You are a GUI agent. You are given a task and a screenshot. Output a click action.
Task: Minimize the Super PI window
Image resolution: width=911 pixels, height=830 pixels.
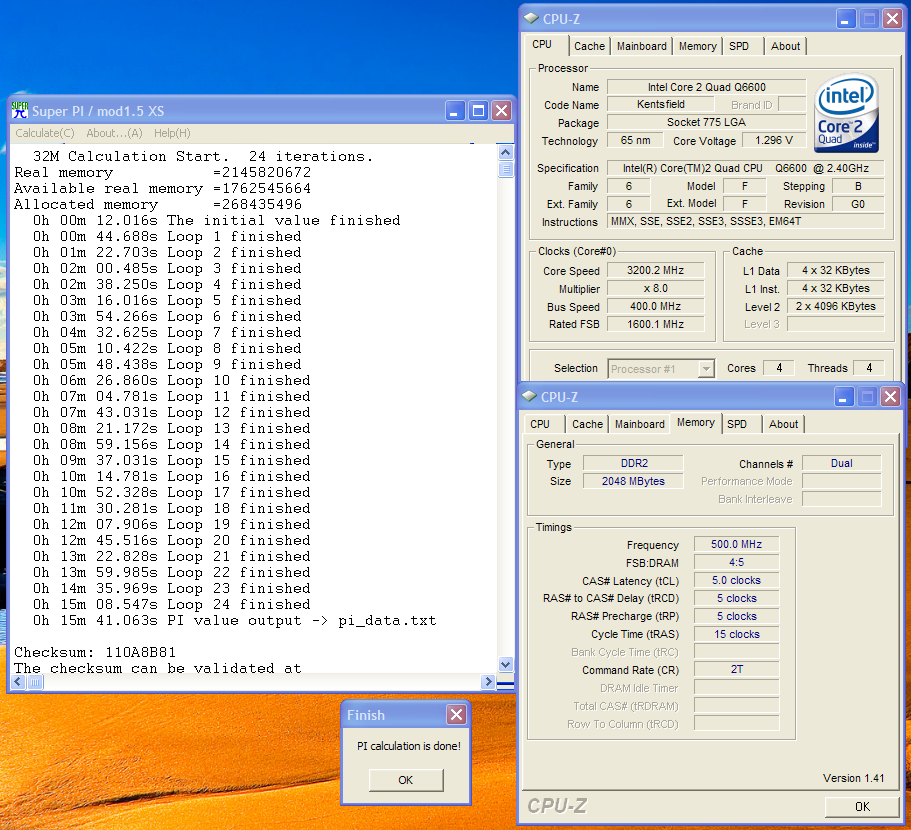(x=455, y=110)
